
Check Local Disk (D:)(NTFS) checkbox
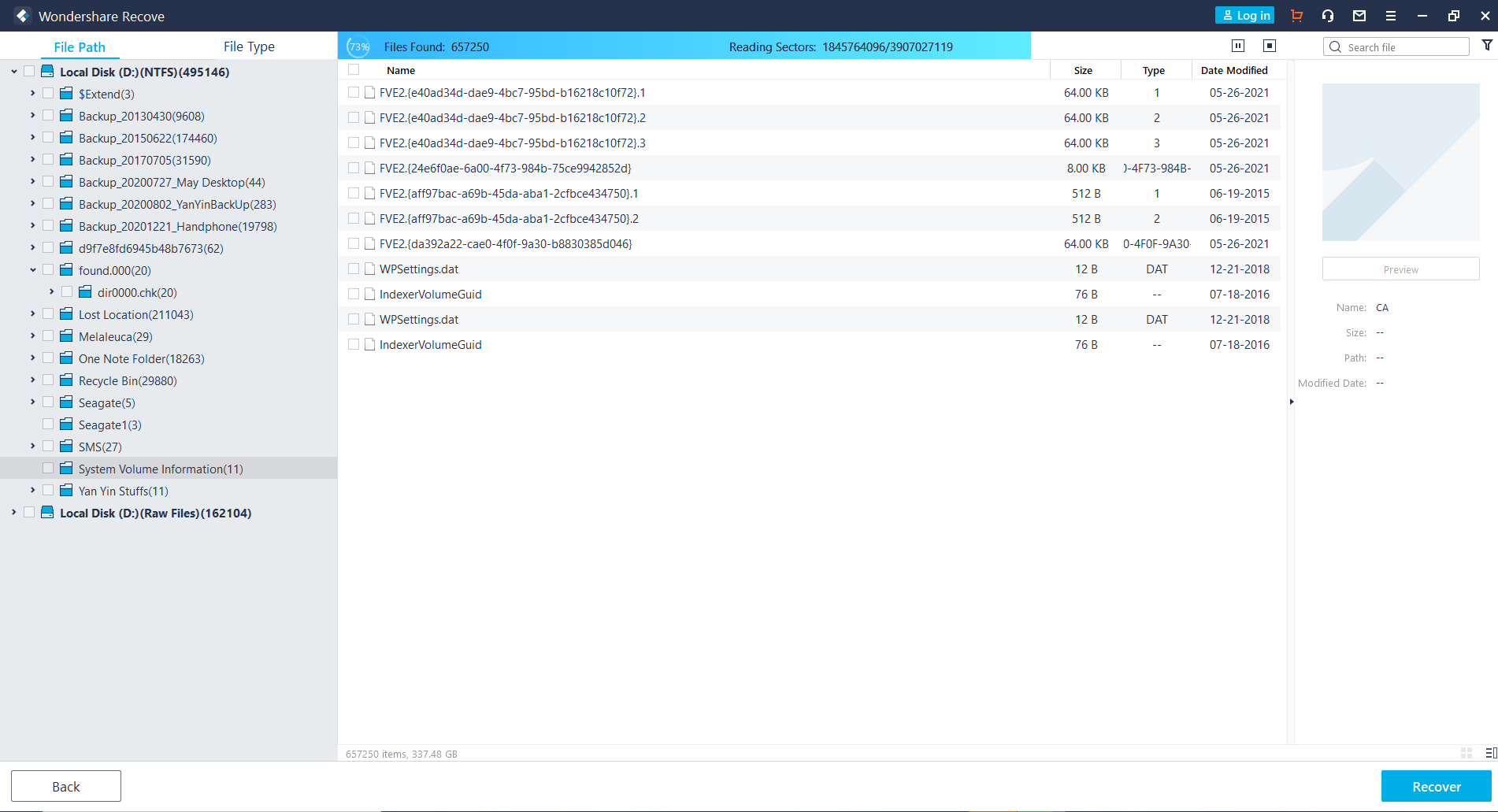29,71
